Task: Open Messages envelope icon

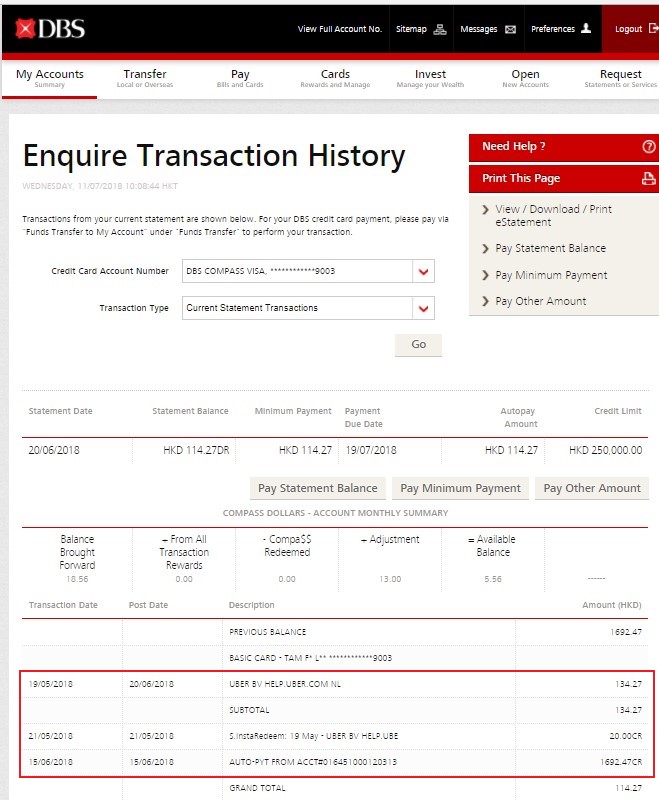Action: (x=510, y=29)
